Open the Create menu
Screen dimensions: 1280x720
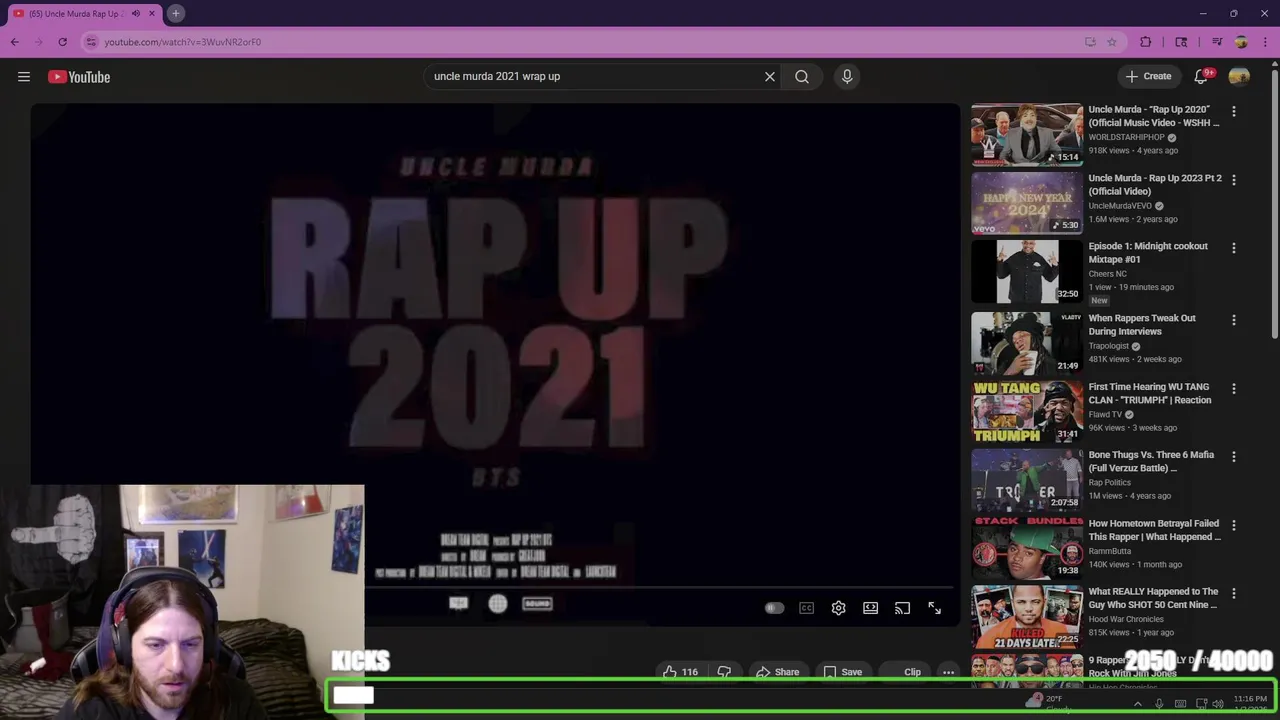click(1148, 77)
